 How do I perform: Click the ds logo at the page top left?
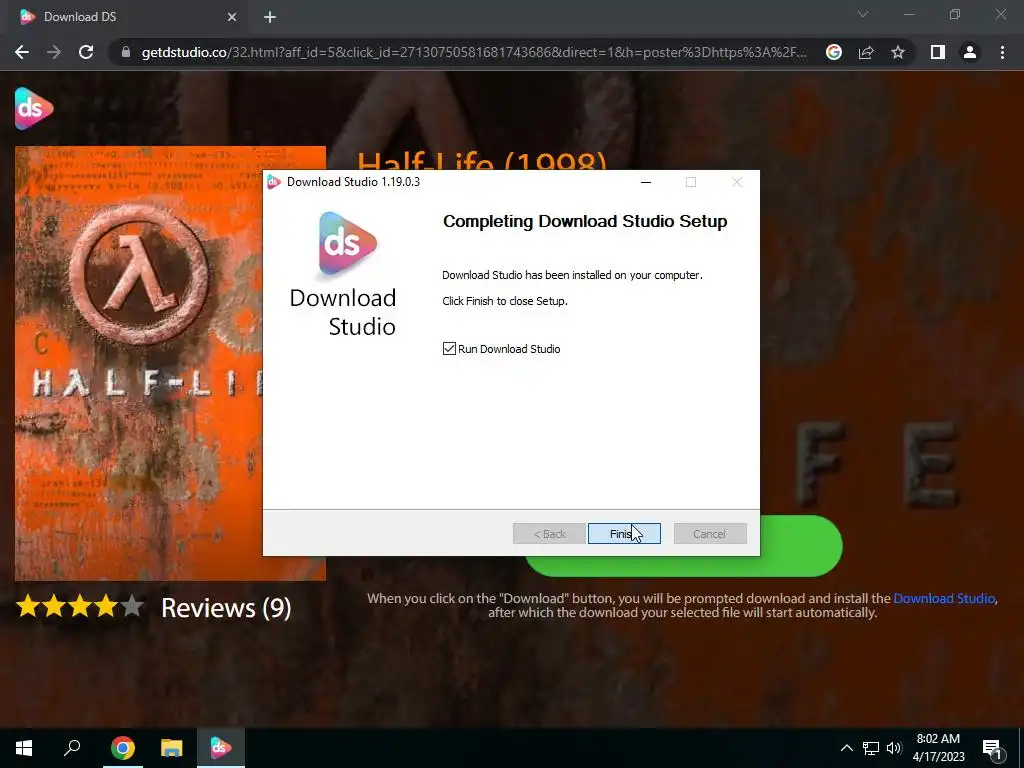pos(33,108)
